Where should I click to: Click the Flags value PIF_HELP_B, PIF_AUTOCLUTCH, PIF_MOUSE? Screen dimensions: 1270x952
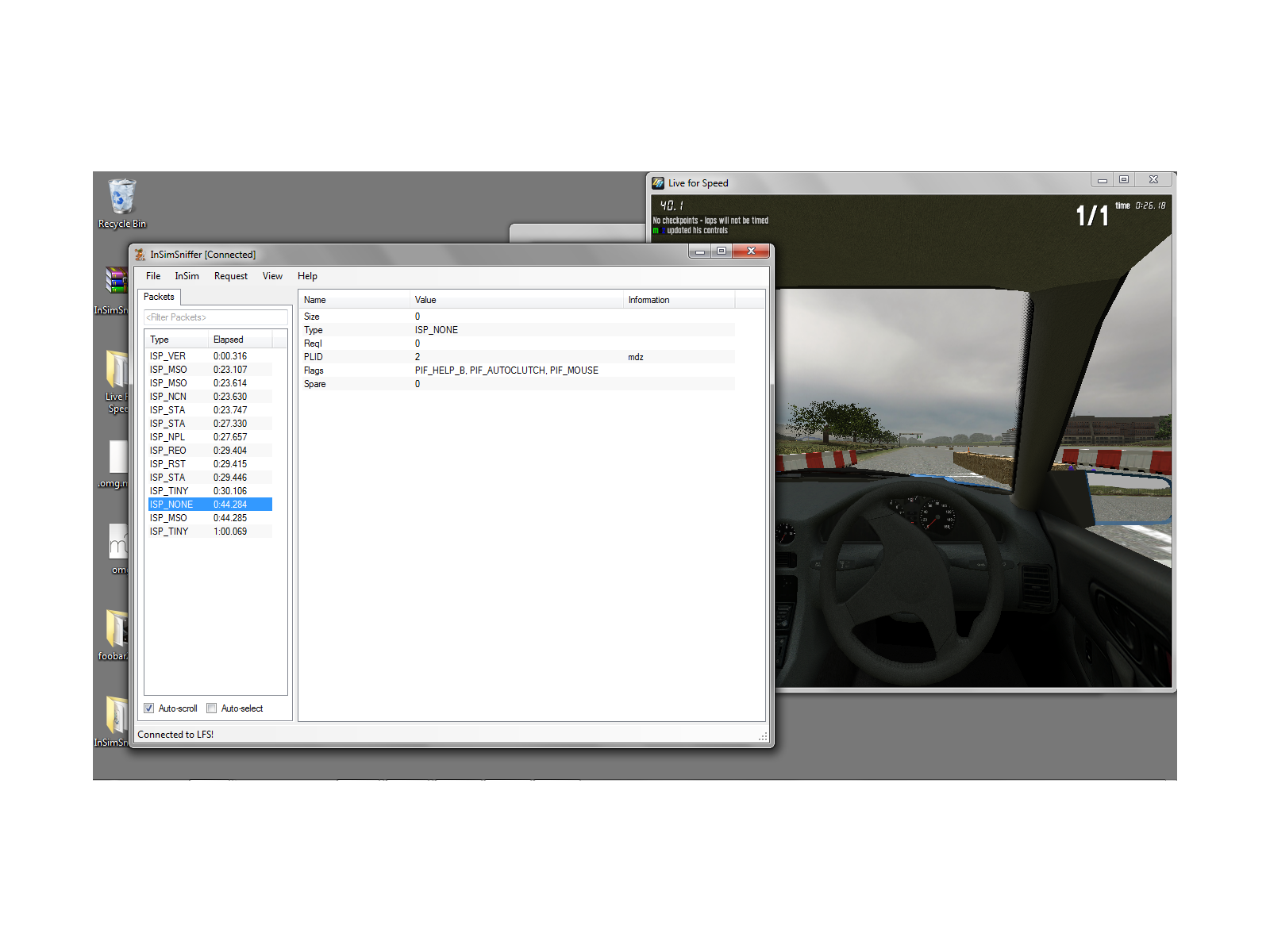point(506,370)
